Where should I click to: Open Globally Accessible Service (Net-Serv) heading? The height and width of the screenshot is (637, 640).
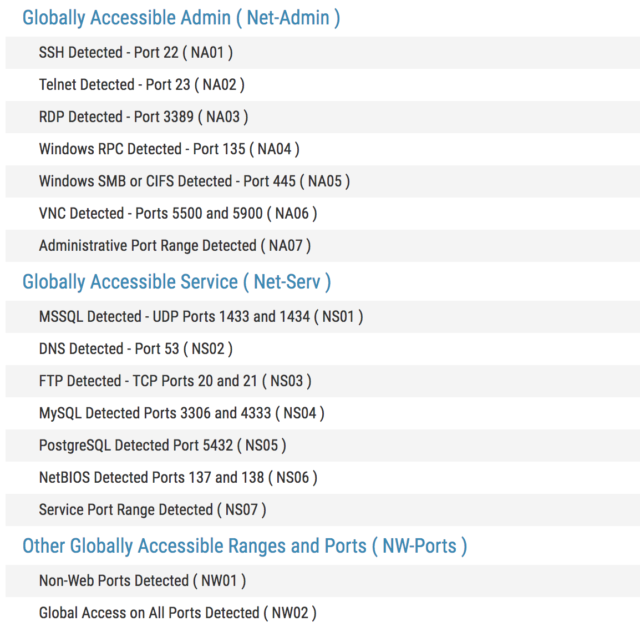tap(176, 282)
